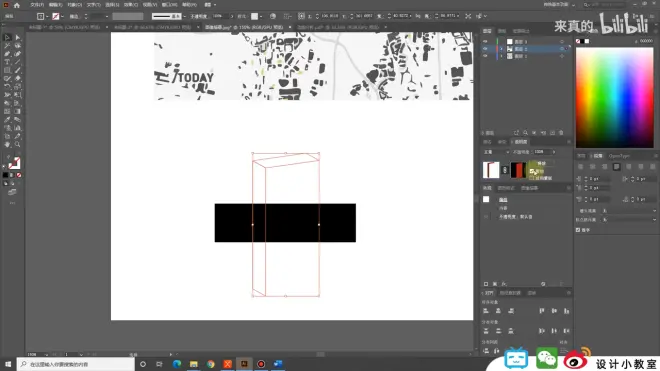
Task: Toggle the Invert Mask checkbox
Action: click(x=532, y=178)
